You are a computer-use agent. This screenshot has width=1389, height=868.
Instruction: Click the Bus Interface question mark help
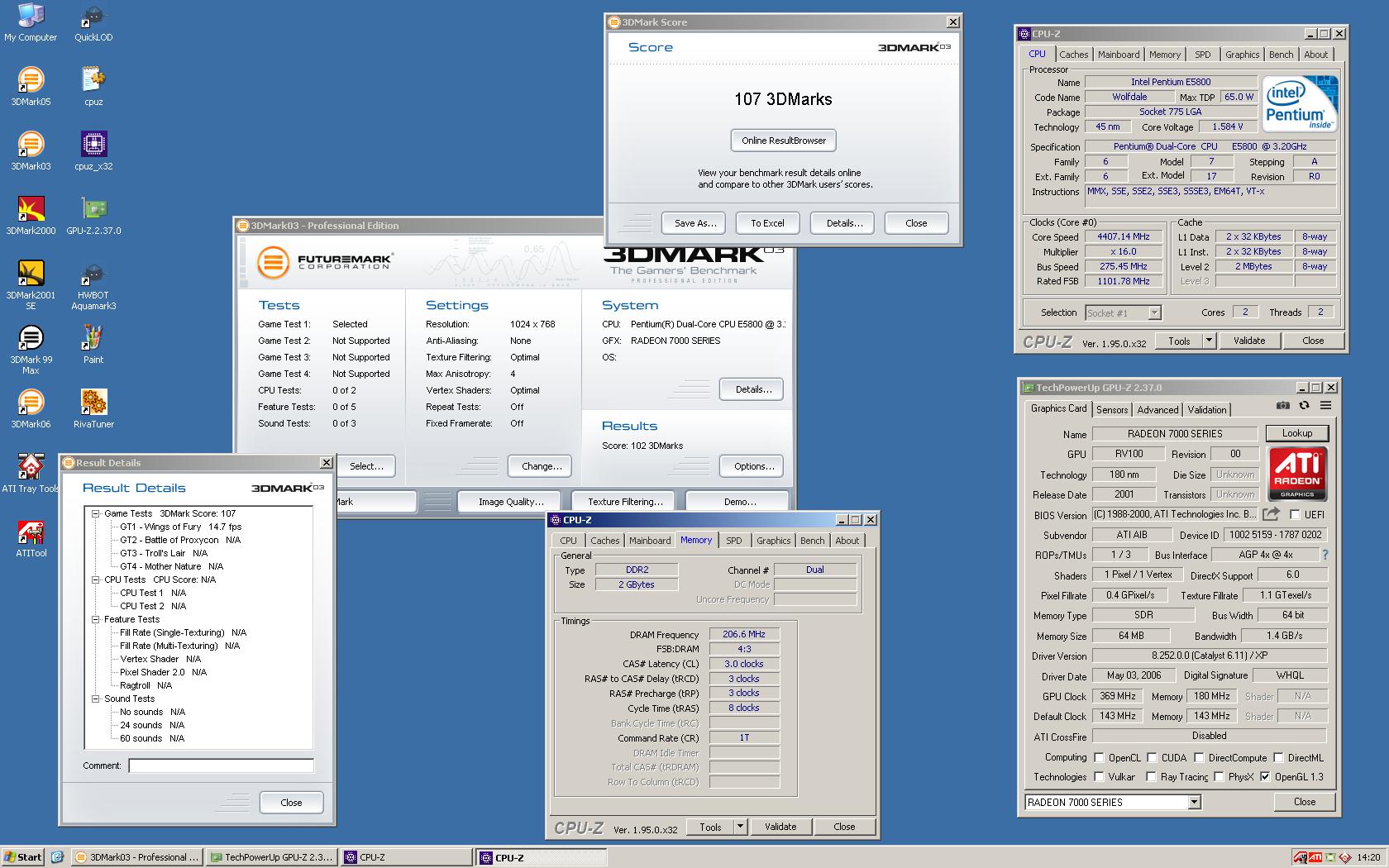[1325, 555]
